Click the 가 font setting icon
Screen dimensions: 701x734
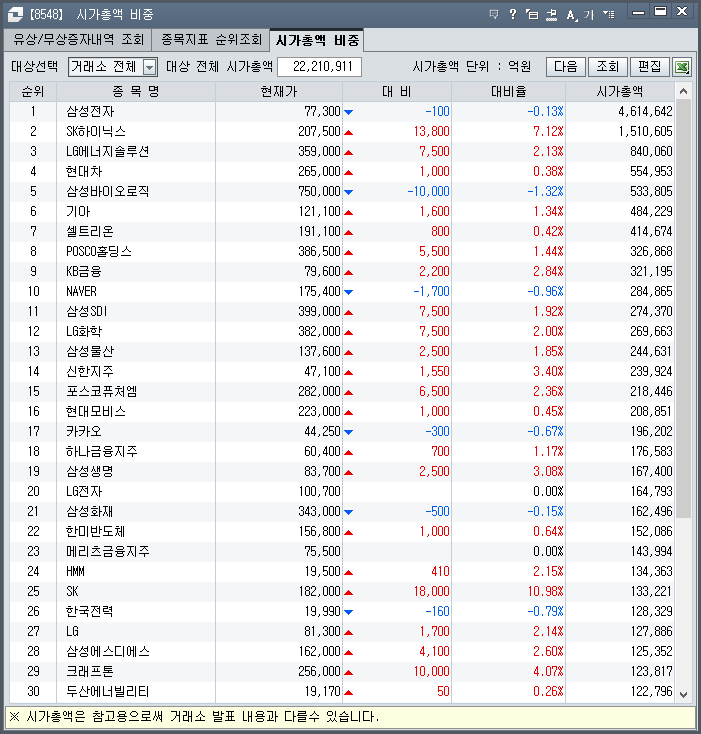pos(589,15)
